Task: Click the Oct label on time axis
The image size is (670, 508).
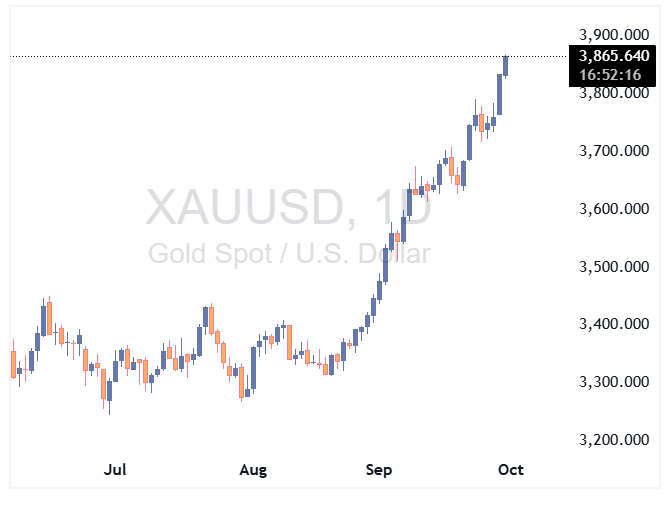Action: click(x=510, y=469)
